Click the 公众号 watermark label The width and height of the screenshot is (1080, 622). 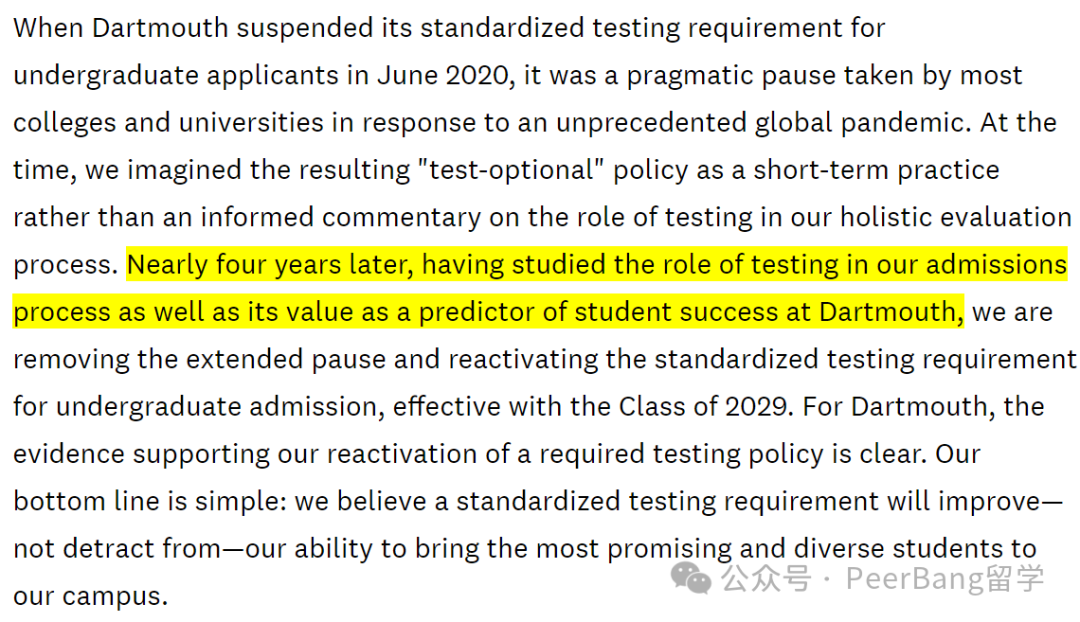pos(766,579)
